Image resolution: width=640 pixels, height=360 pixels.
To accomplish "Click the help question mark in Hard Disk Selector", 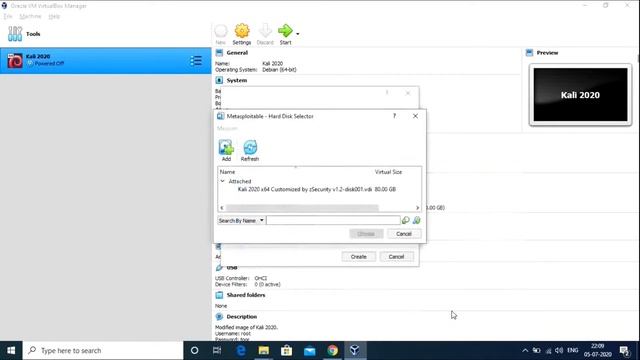I will click(x=394, y=116).
